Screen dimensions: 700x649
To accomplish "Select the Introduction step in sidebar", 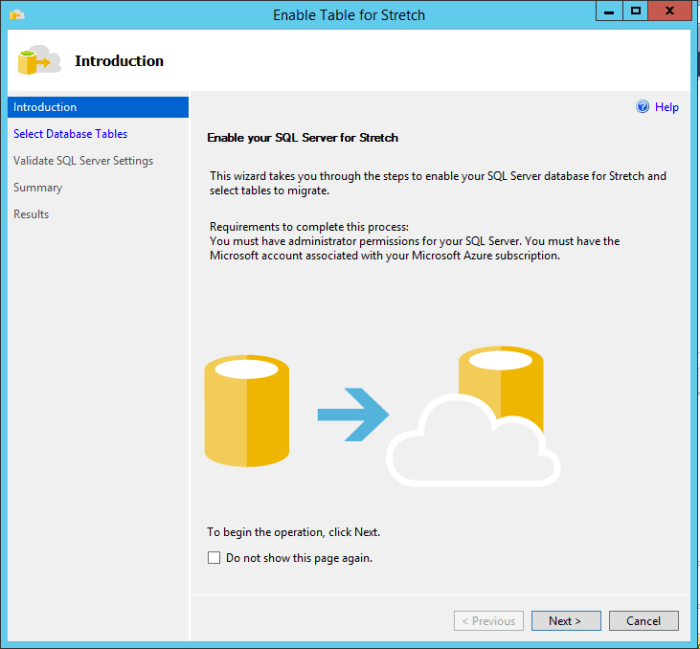I will pos(98,107).
